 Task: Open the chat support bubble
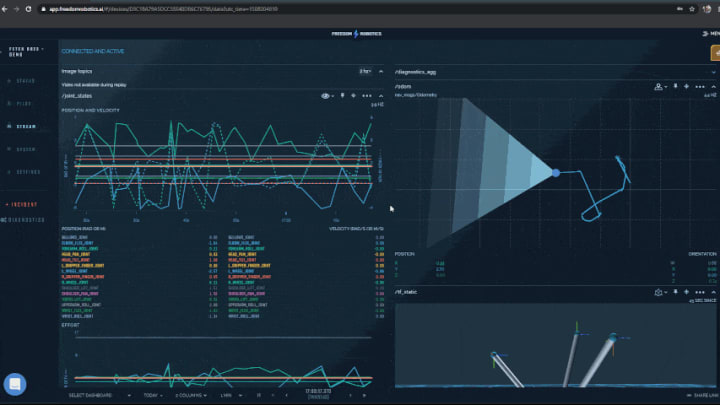pos(15,384)
